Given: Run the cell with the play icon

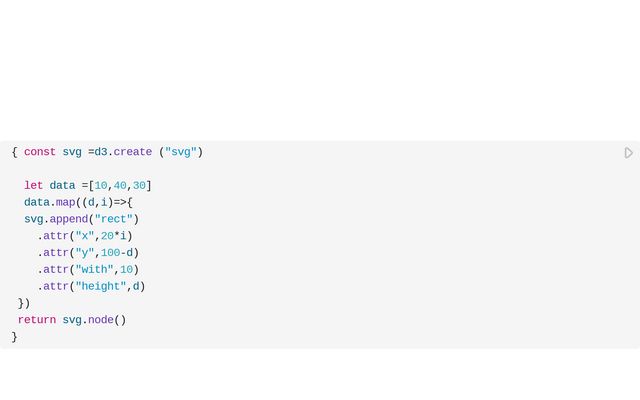Looking at the screenshot, I should click(x=629, y=153).
